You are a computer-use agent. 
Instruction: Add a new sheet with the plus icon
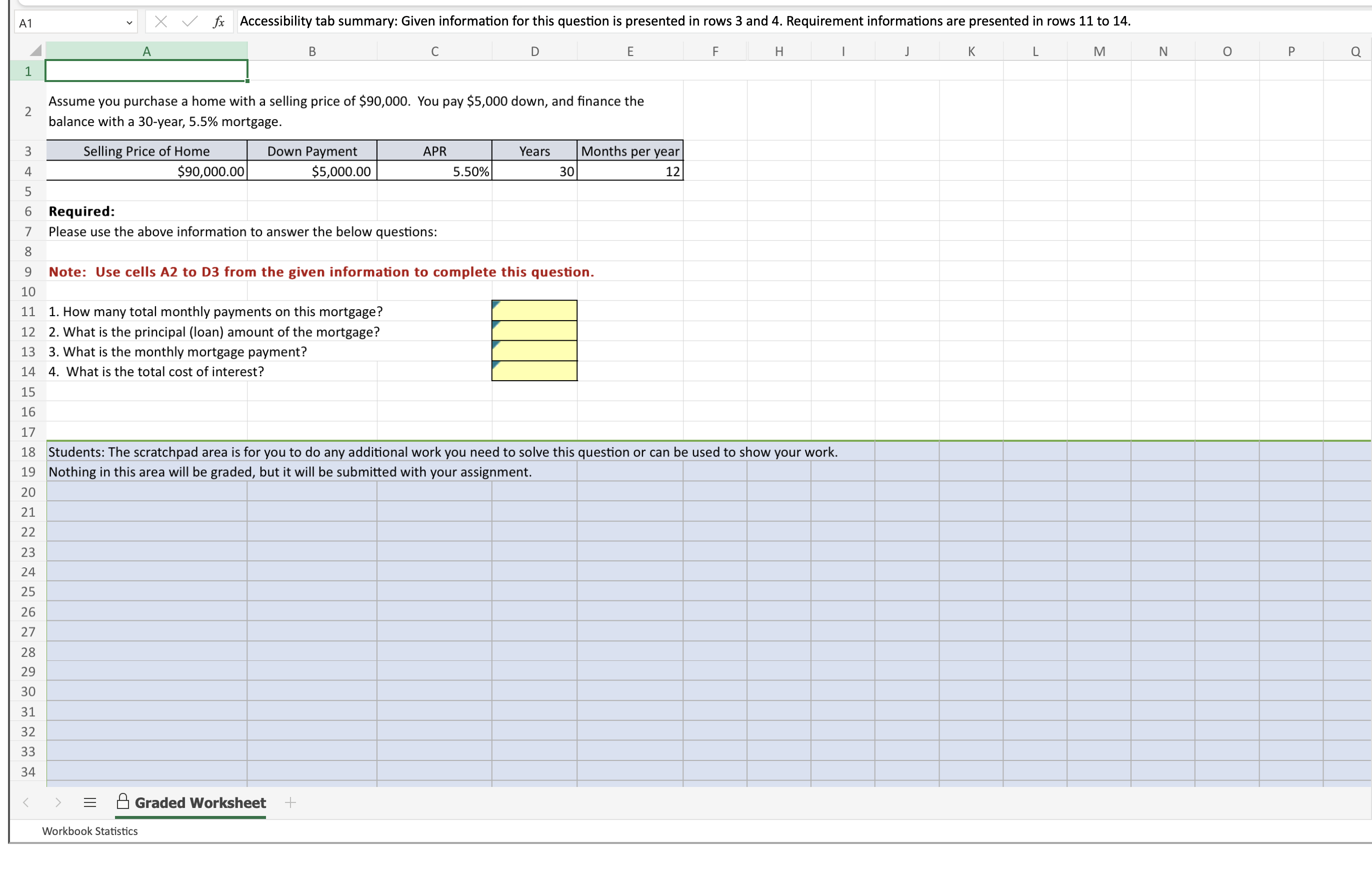[290, 802]
